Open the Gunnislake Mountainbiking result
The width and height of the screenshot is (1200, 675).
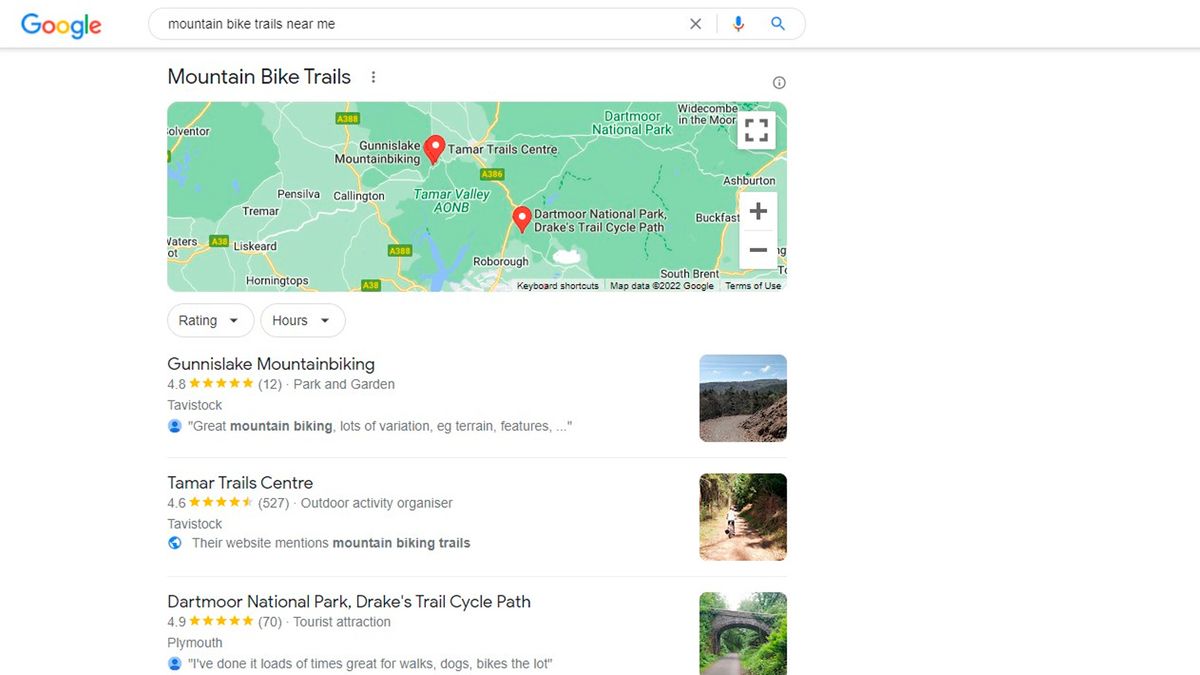(270, 364)
